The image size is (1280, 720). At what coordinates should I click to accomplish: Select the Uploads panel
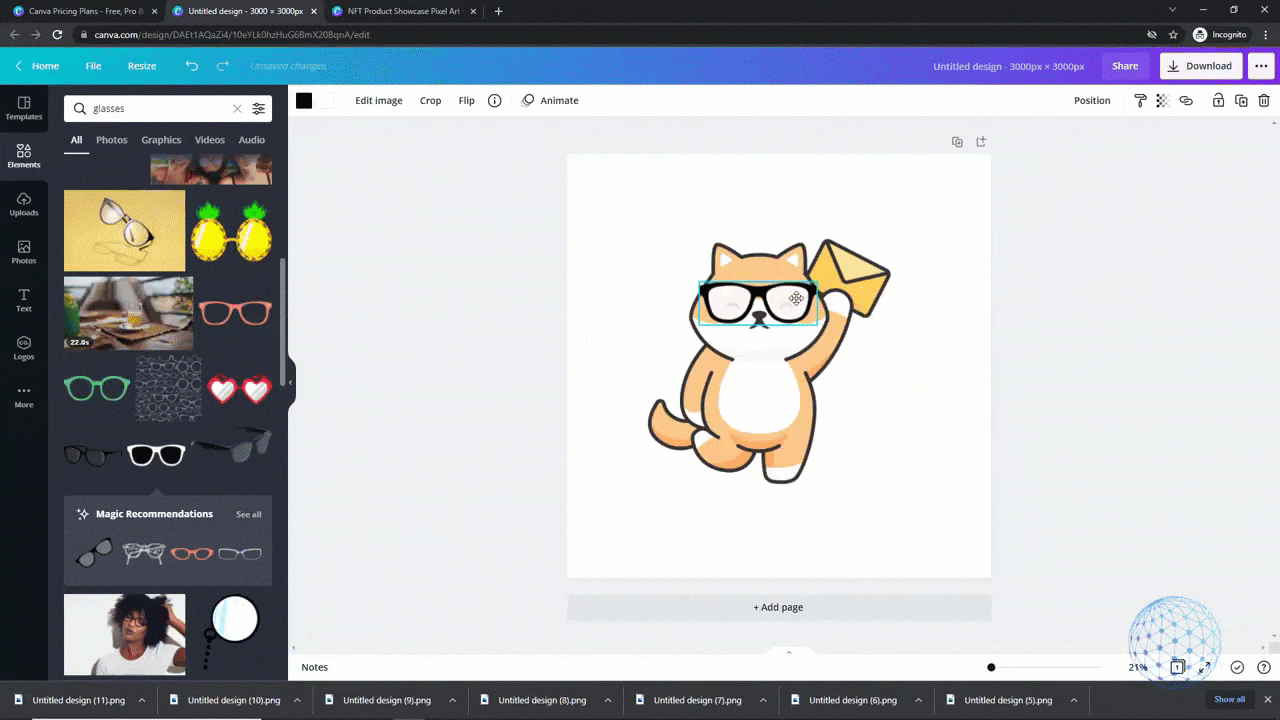coord(23,205)
